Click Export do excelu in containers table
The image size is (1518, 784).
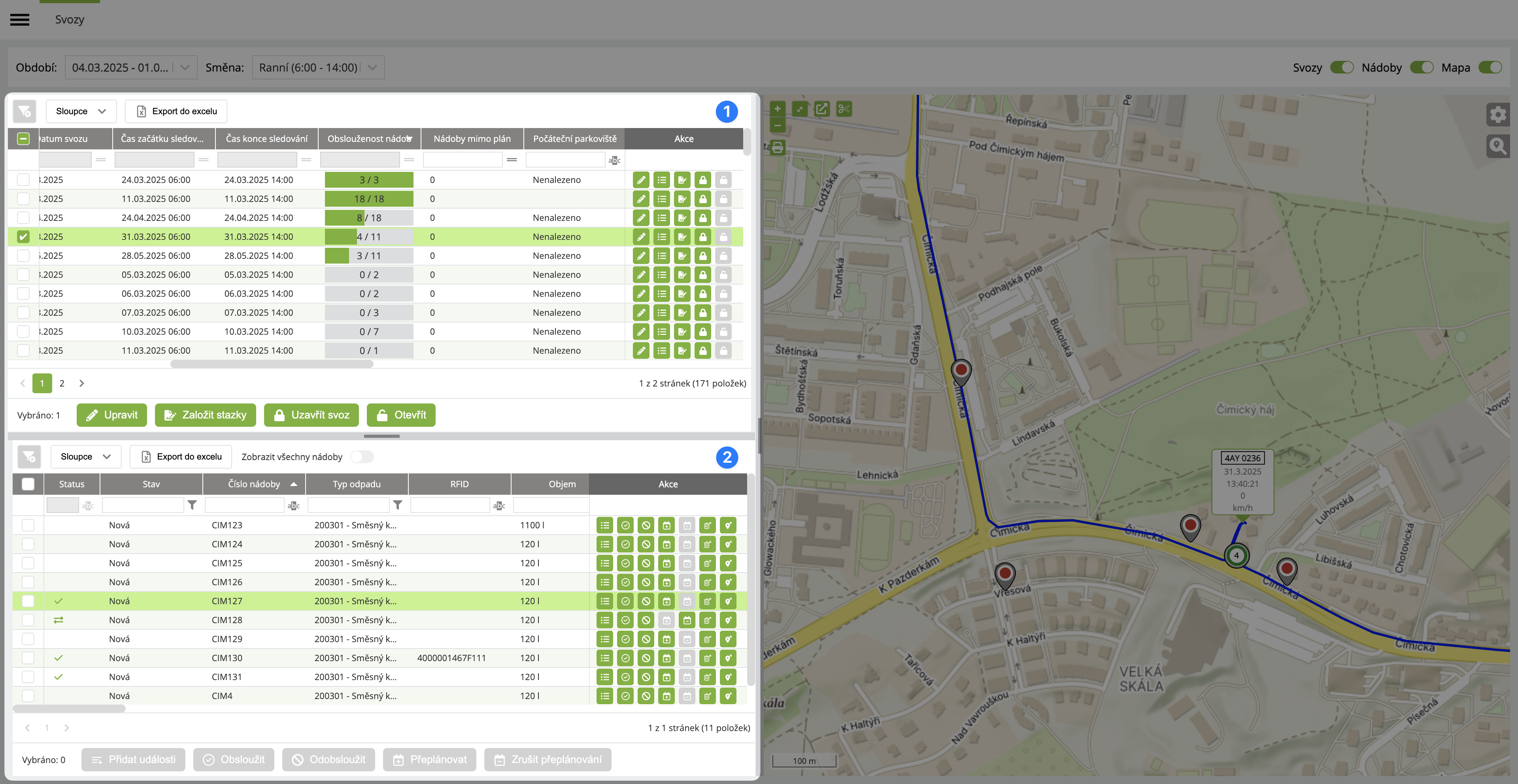coord(181,457)
